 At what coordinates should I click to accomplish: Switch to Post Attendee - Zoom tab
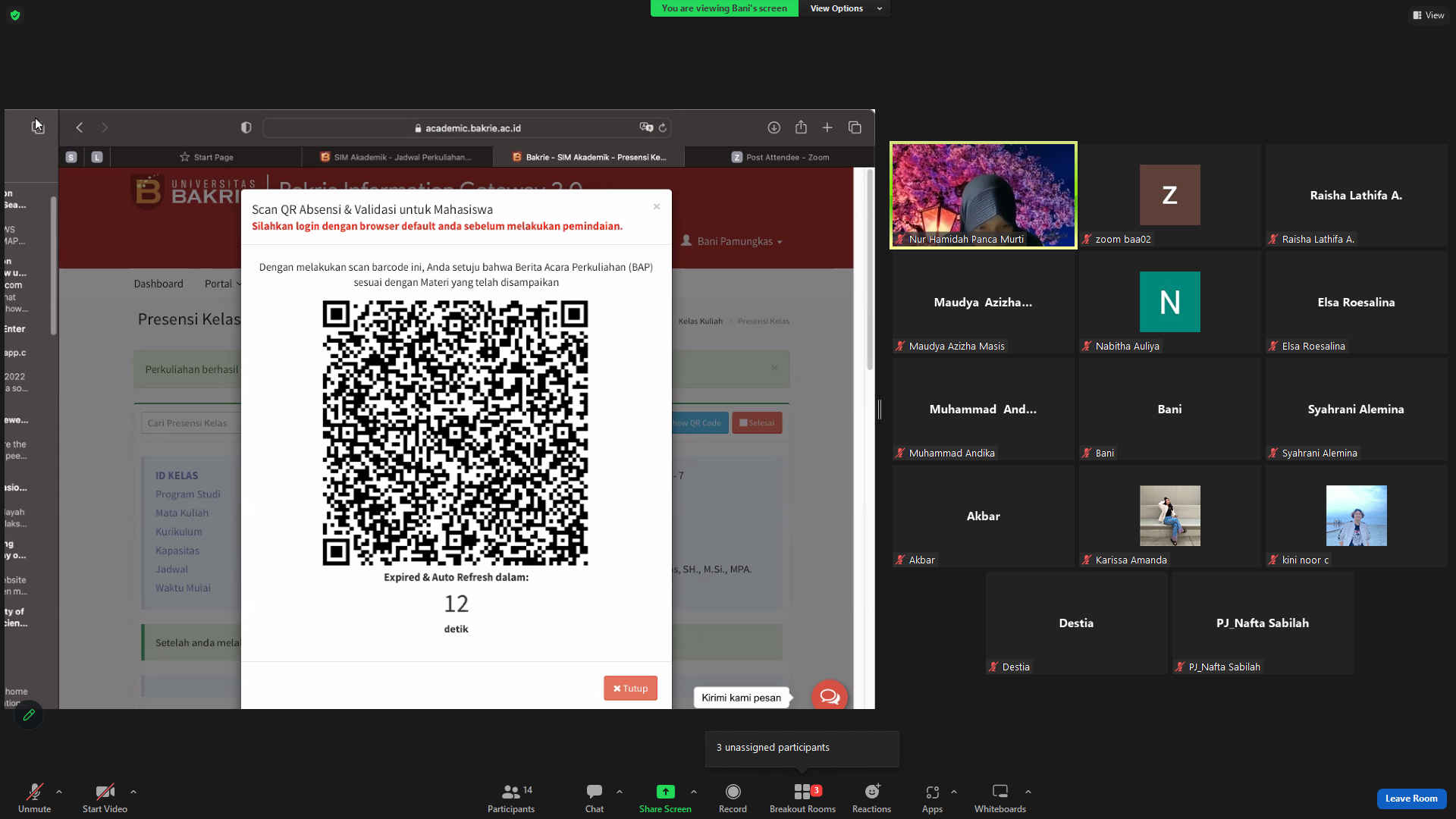click(x=780, y=157)
